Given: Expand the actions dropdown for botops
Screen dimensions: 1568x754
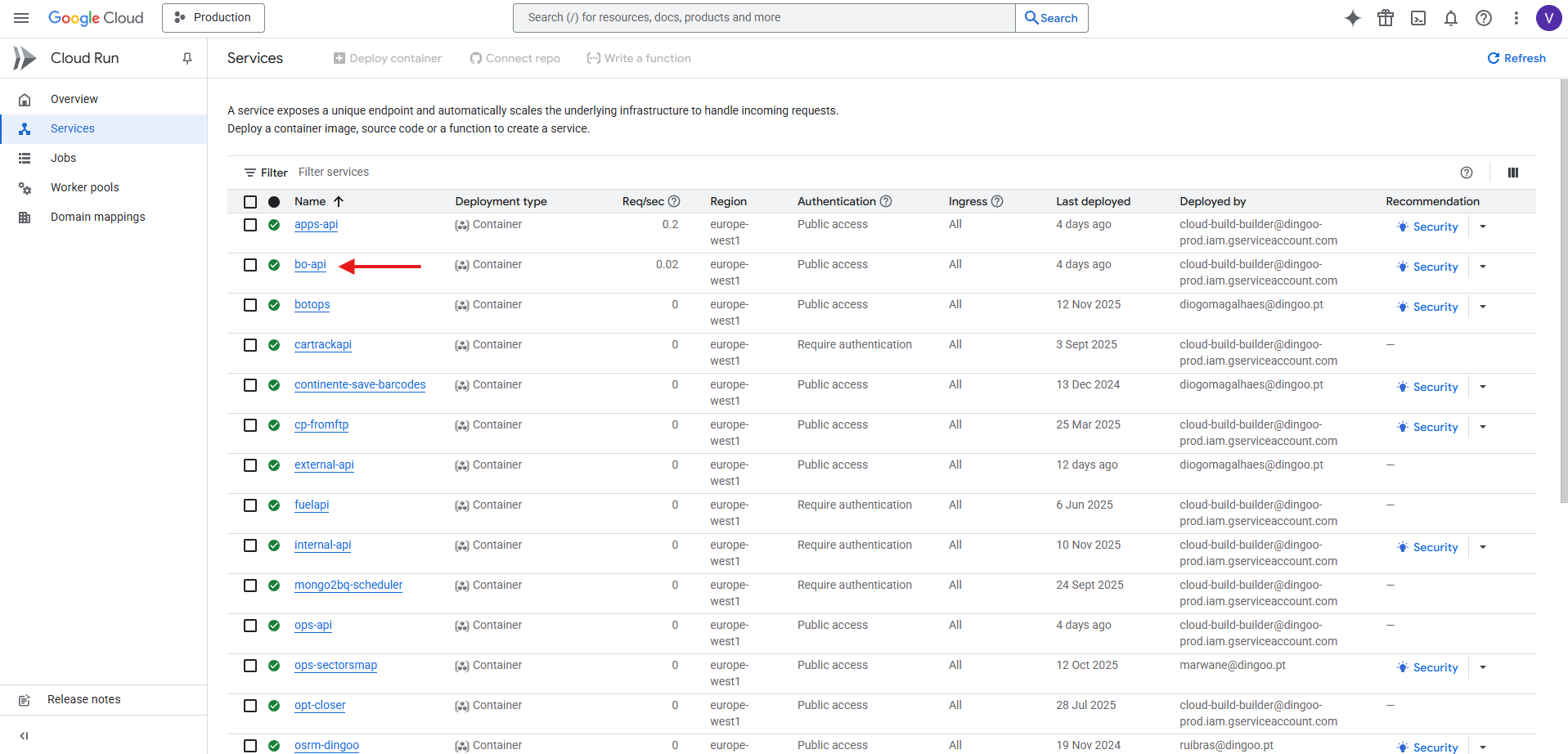Looking at the screenshot, I should pyautogui.click(x=1482, y=307).
